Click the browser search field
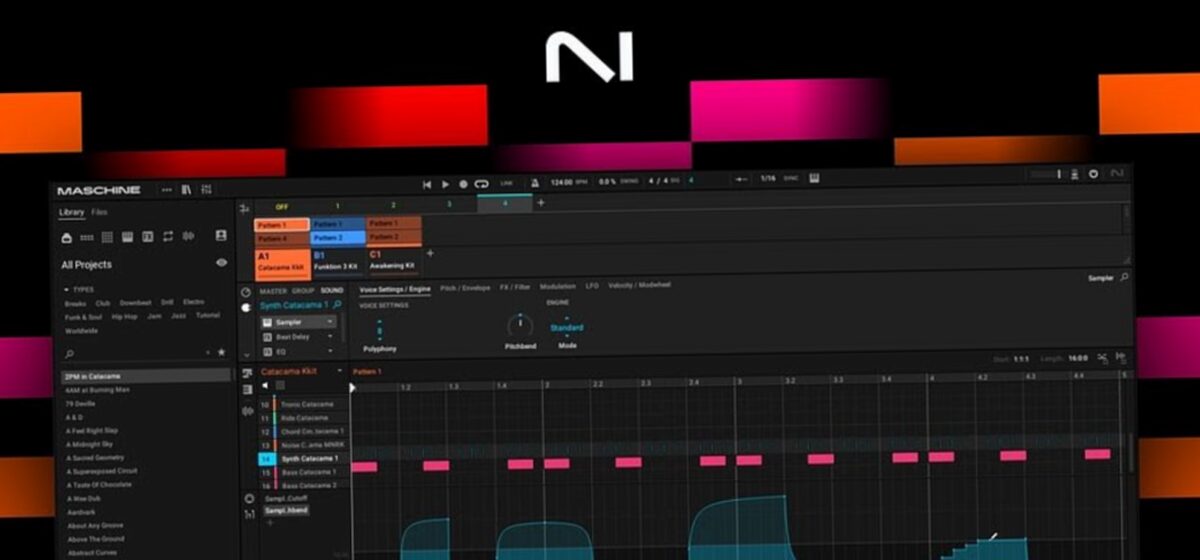This screenshot has width=1200, height=560. 135,354
